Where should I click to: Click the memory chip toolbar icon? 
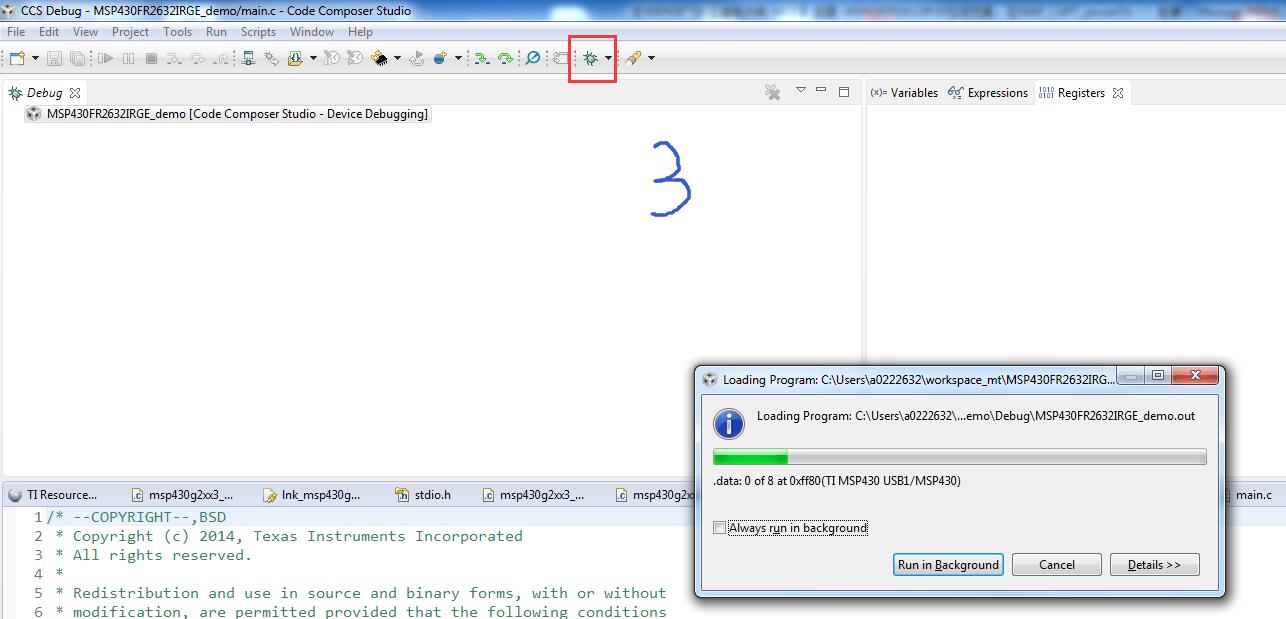[379, 59]
